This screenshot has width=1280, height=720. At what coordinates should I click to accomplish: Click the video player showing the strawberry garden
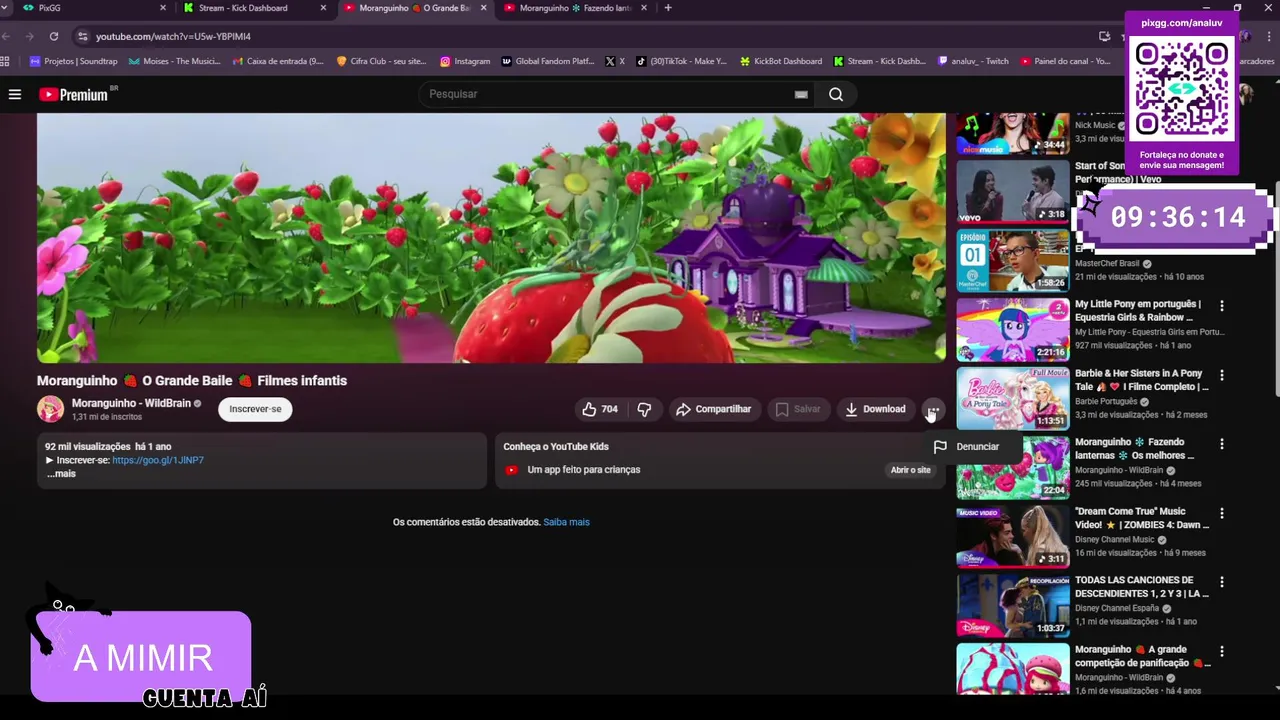click(491, 238)
